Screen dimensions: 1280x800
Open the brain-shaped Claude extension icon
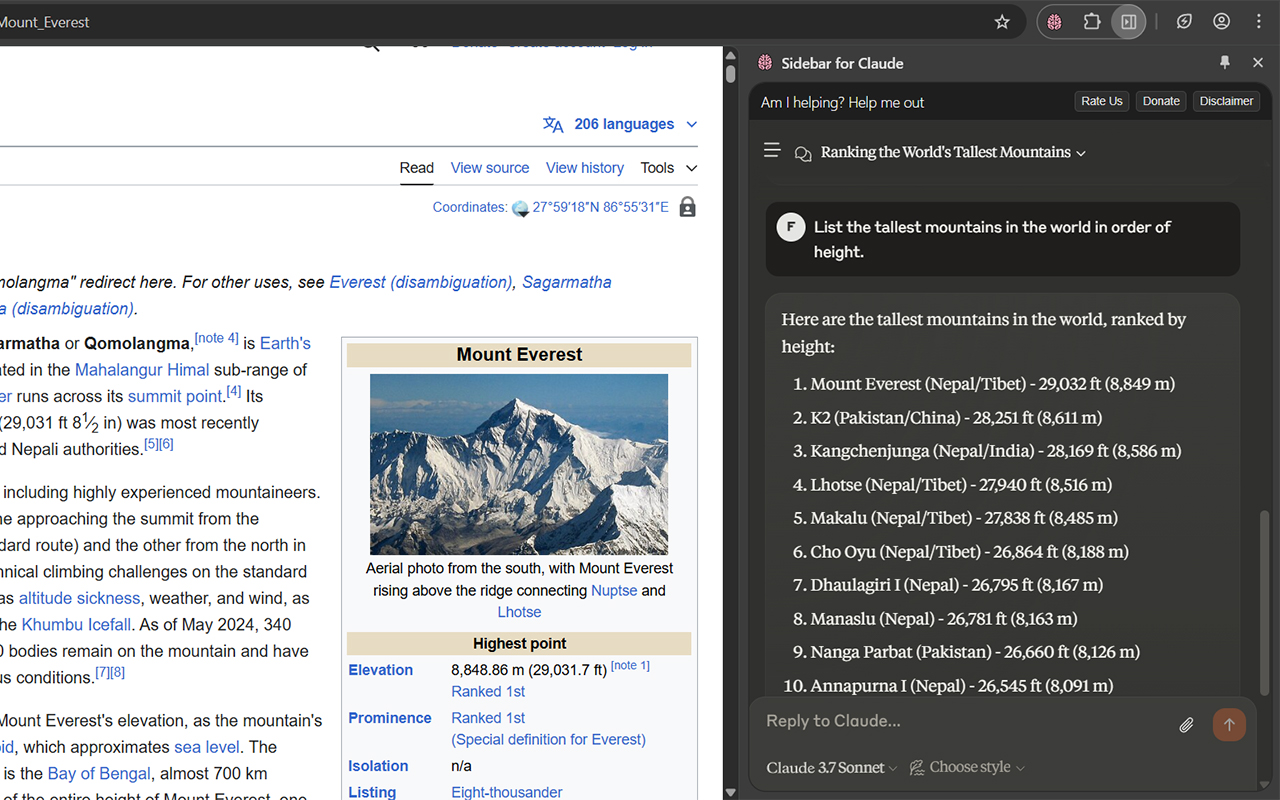pos(1054,22)
